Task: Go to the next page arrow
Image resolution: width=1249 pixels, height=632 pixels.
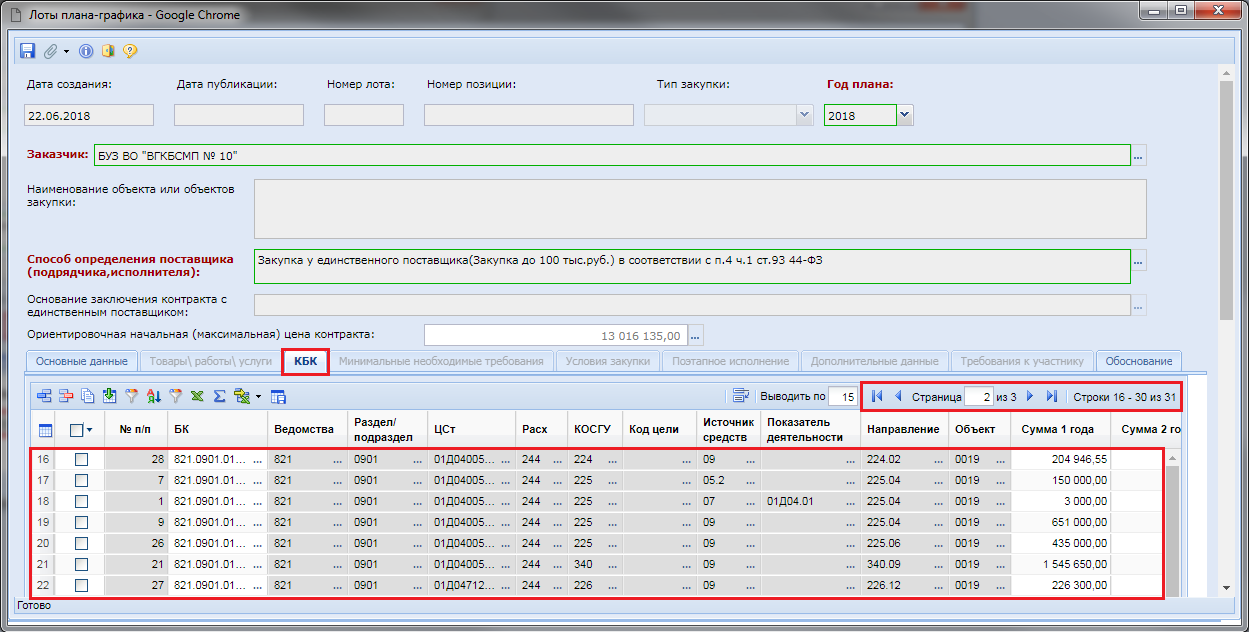Action: [x=1029, y=396]
